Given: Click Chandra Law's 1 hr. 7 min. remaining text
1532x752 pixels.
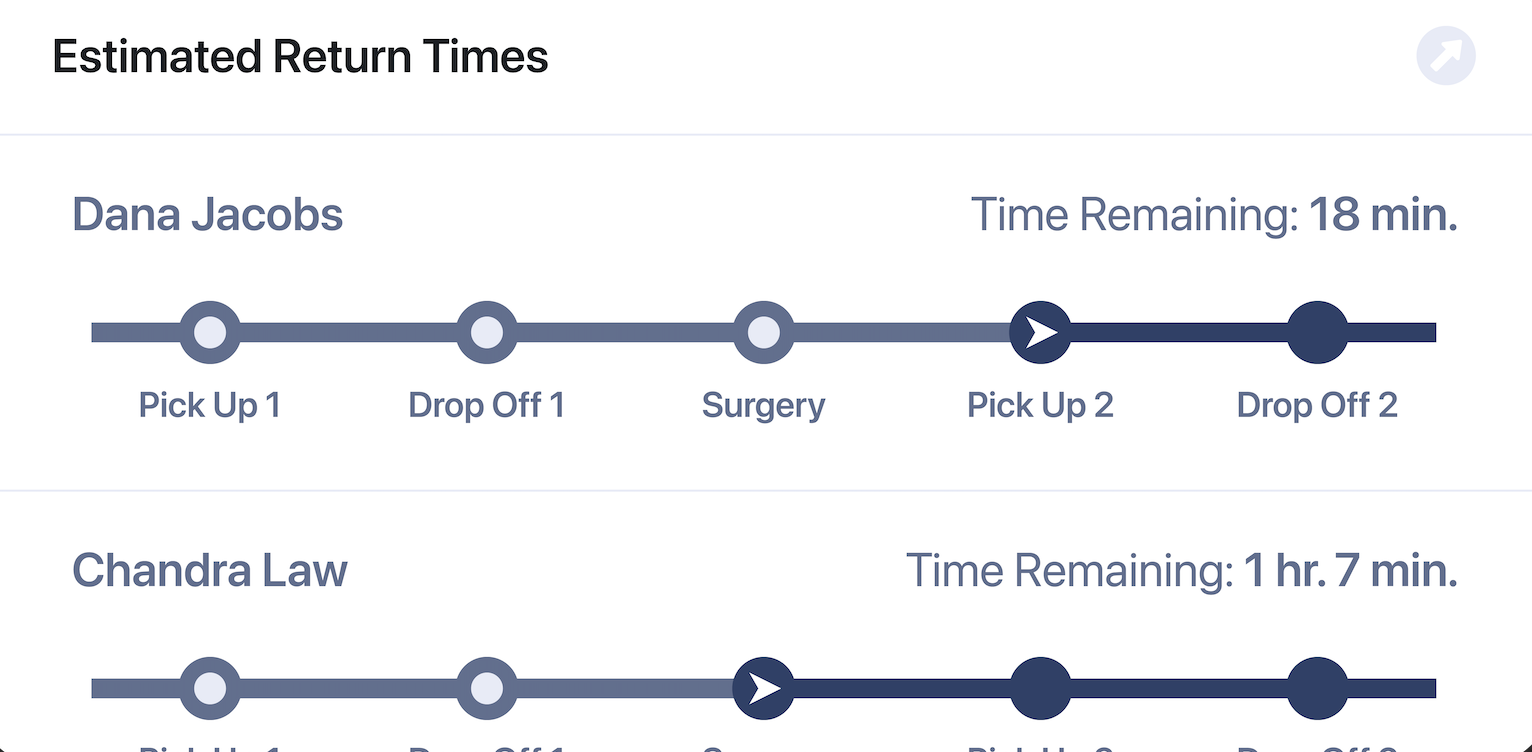Looking at the screenshot, I should (x=1351, y=571).
